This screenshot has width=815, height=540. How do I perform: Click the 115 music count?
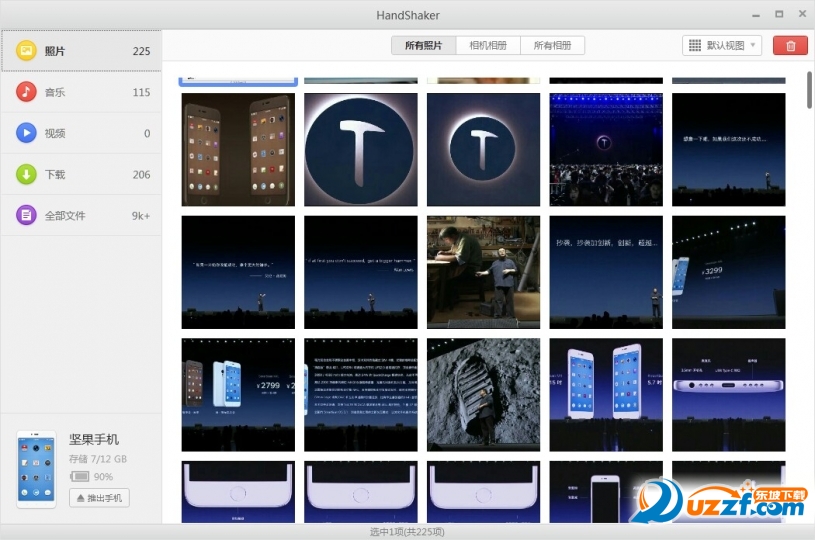(141, 92)
